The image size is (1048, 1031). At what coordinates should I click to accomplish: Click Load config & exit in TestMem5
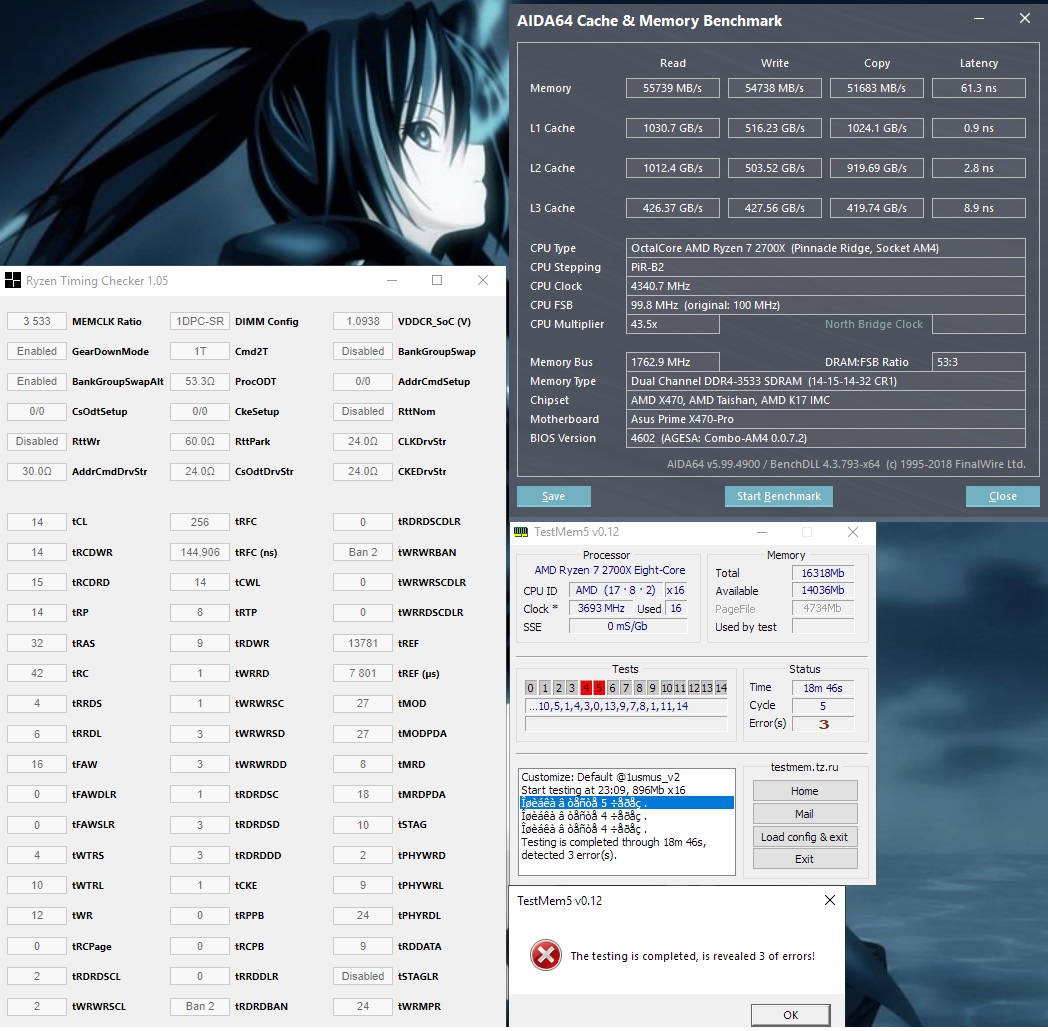click(805, 837)
